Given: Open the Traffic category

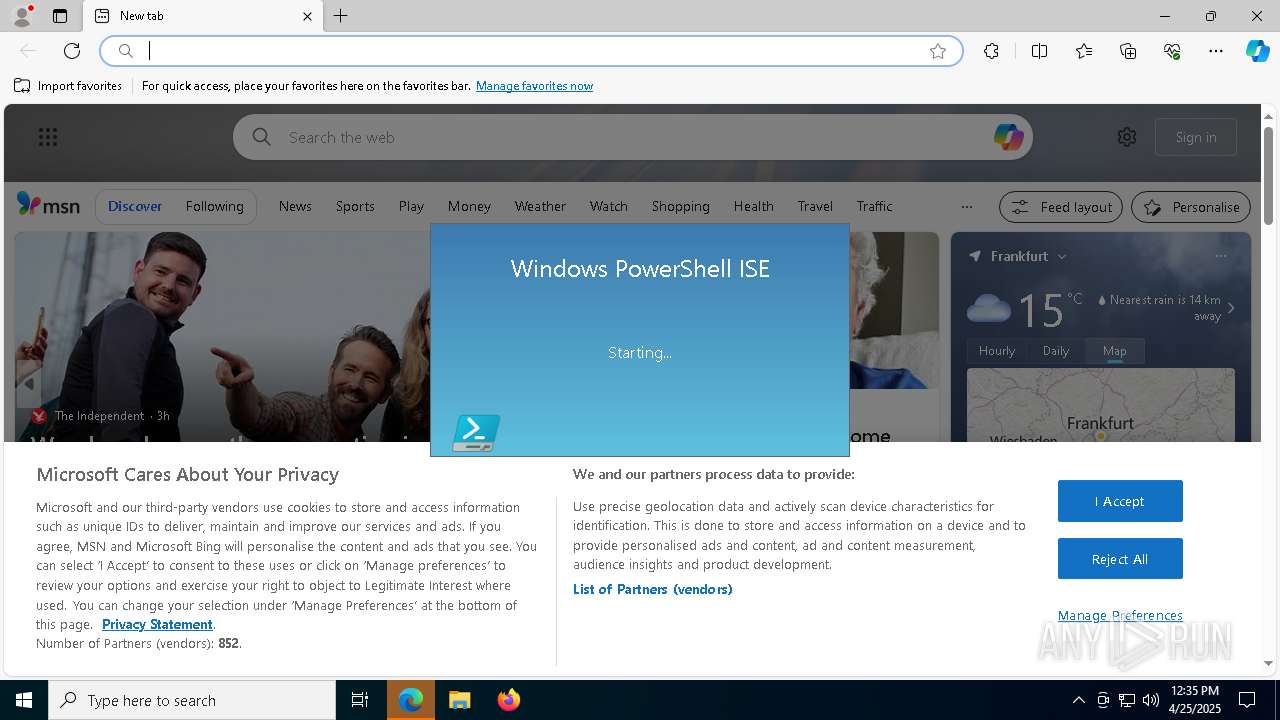Looking at the screenshot, I should click(x=874, y=206).
